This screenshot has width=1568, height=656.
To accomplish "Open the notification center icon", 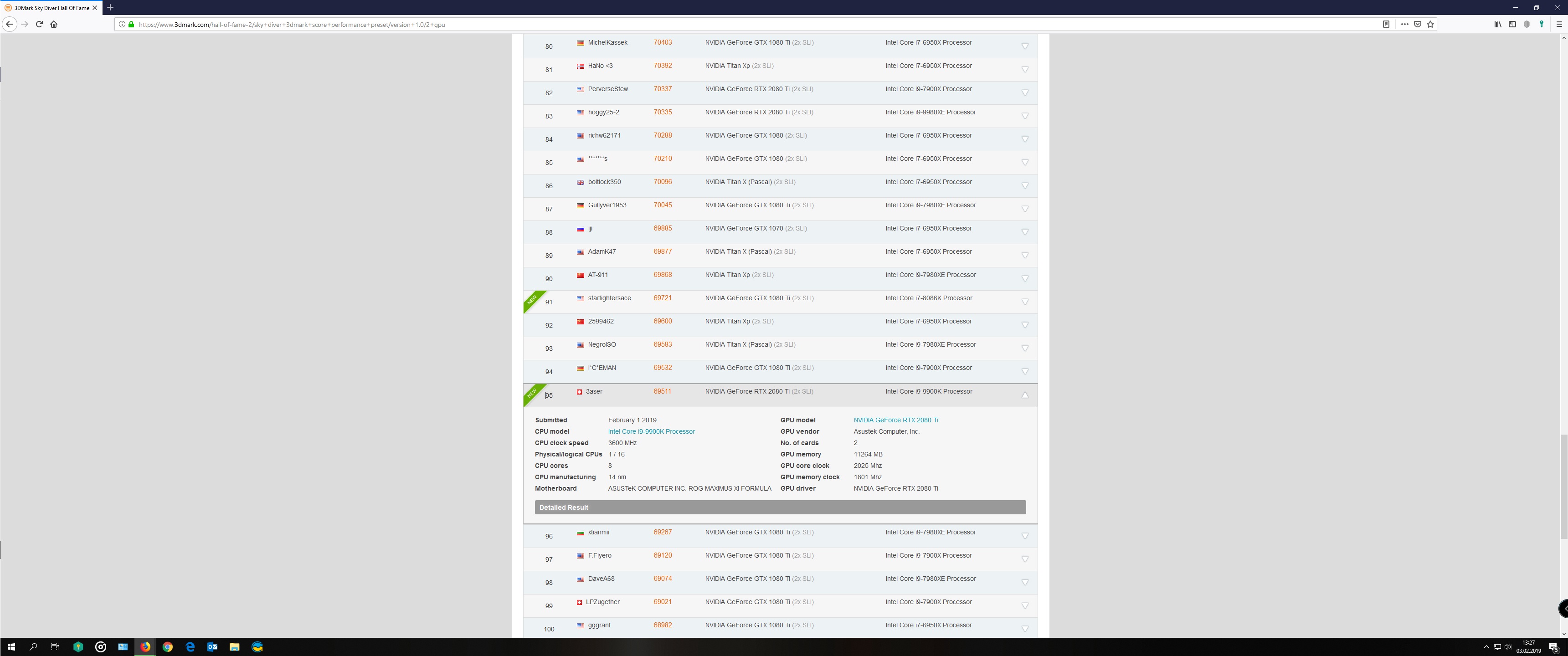I will (x=1553, y=647).
